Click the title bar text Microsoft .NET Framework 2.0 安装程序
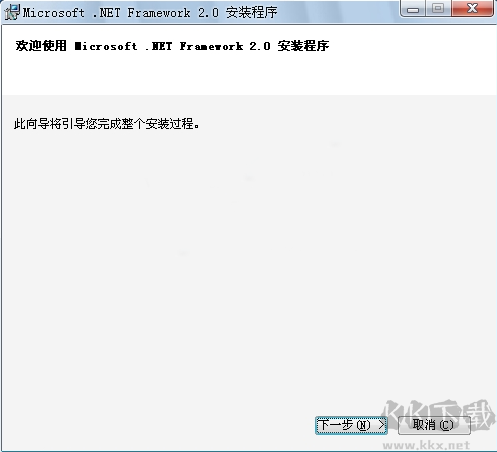497x452 pixels. click(150, 13)
